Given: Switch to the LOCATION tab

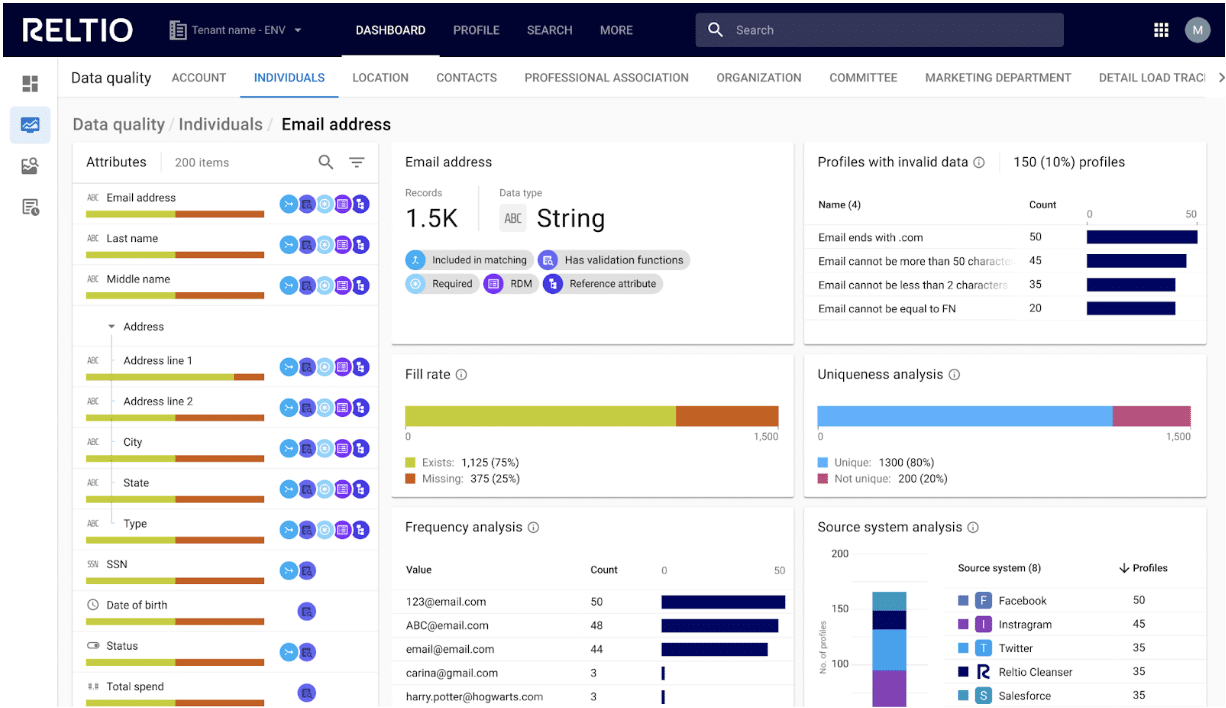Looking at the screenshot, I should [x=380, y=77].
